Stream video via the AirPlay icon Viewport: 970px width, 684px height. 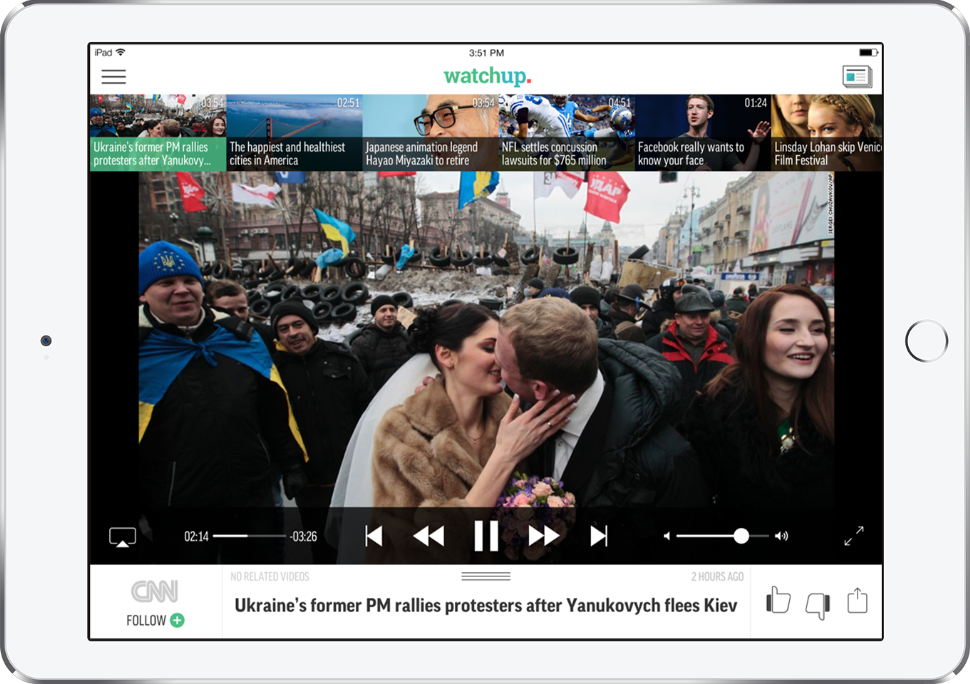[121, 536]
